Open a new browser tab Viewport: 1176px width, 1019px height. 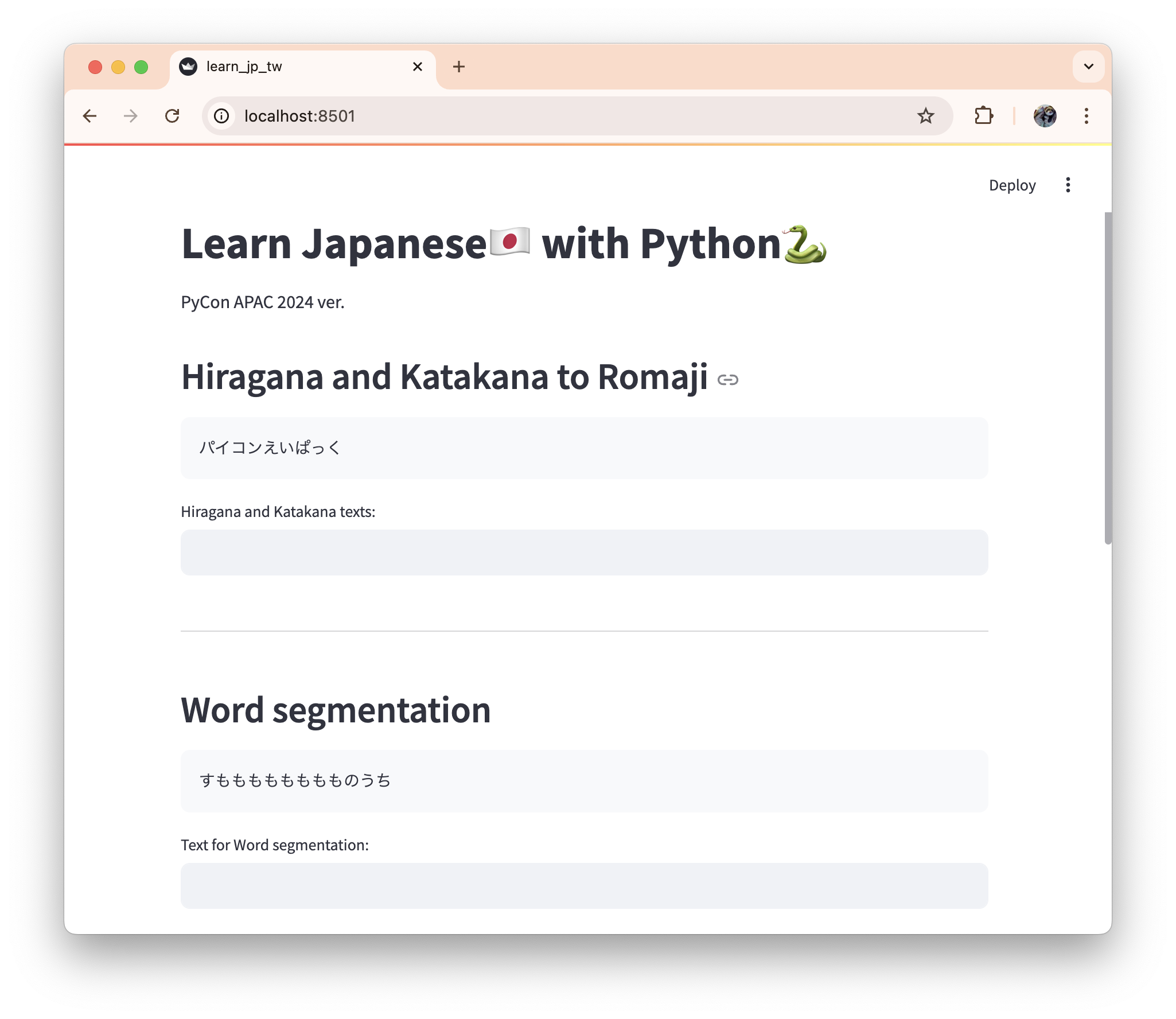[458, 67]
